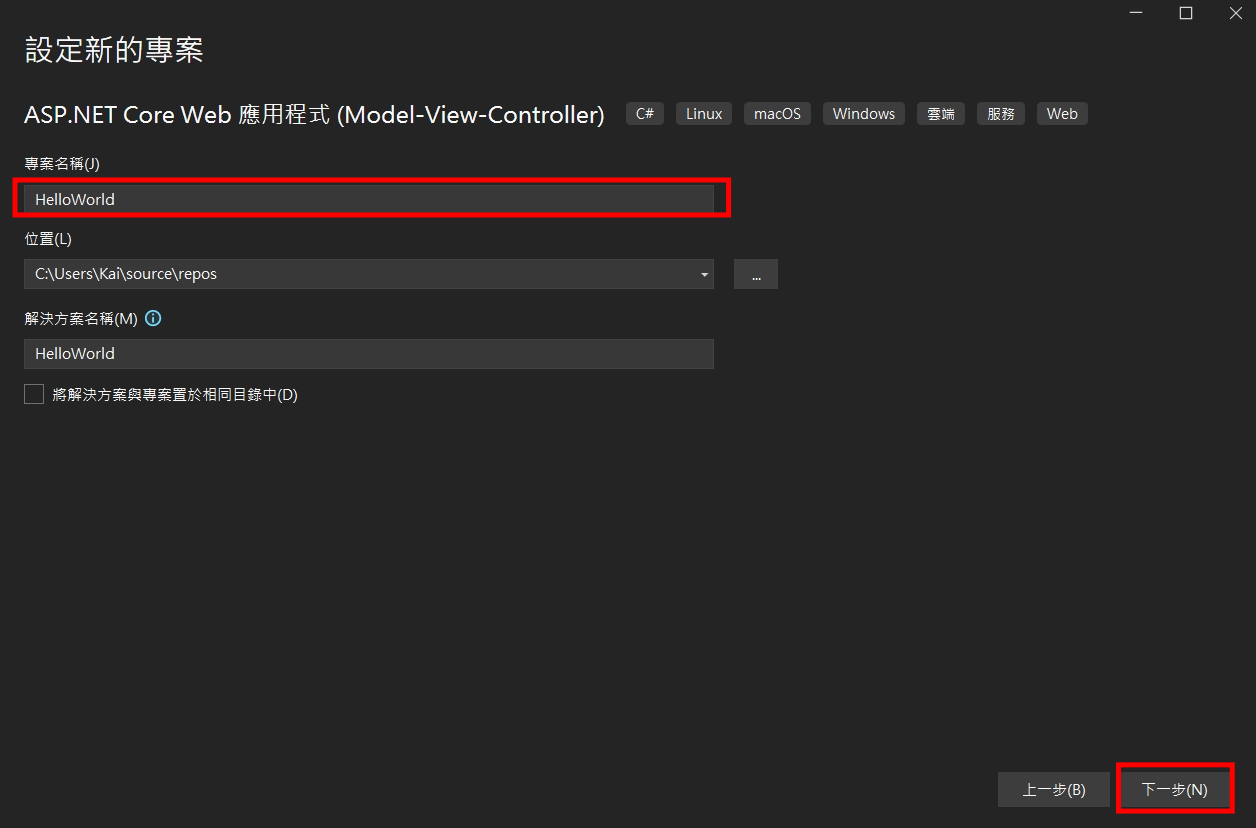The width and height of the screenshot is (1256, 828).
Task: Click the Linux tag
Action: tap(704, 114)
